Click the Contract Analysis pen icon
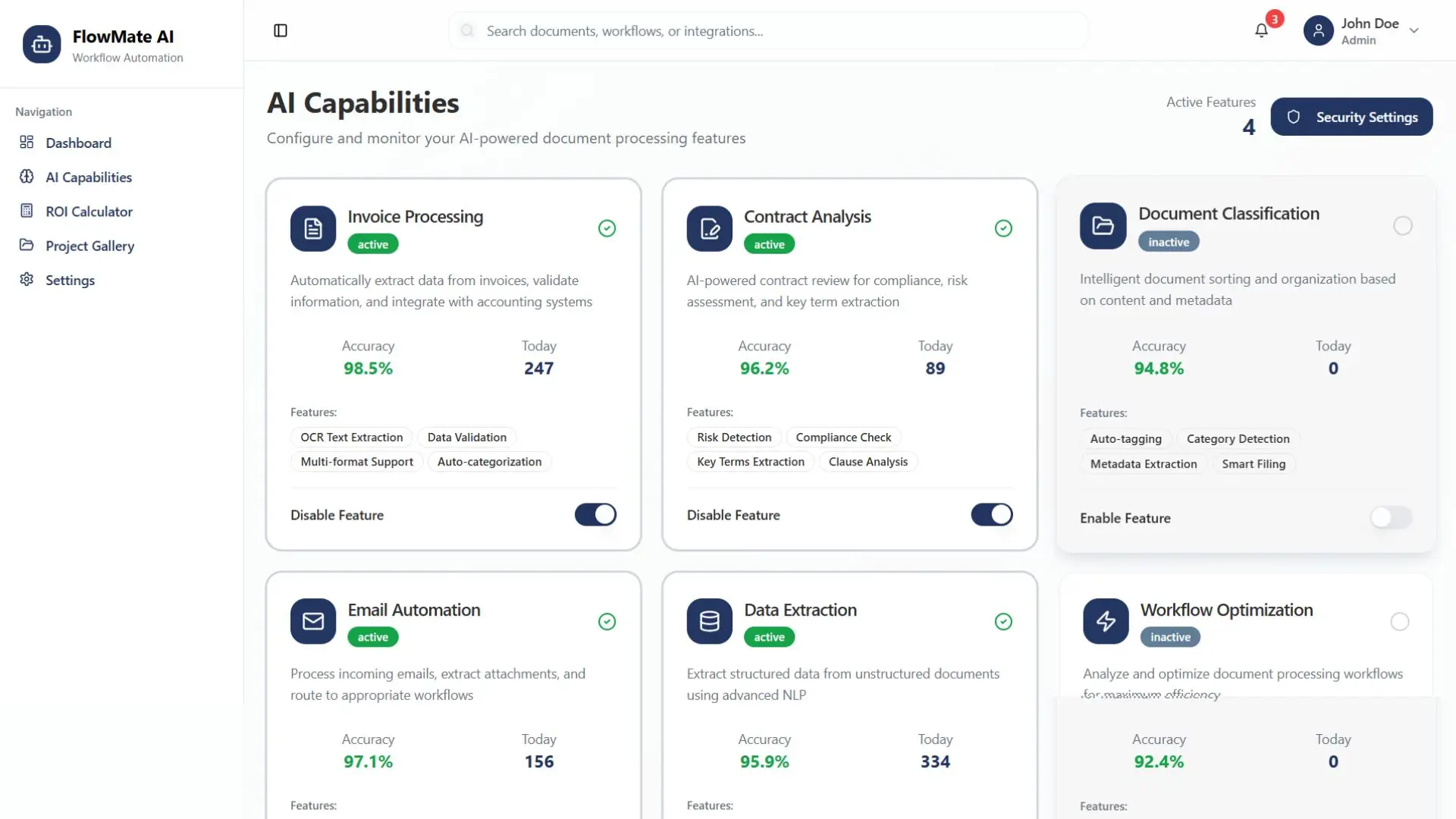 point(710,228)
